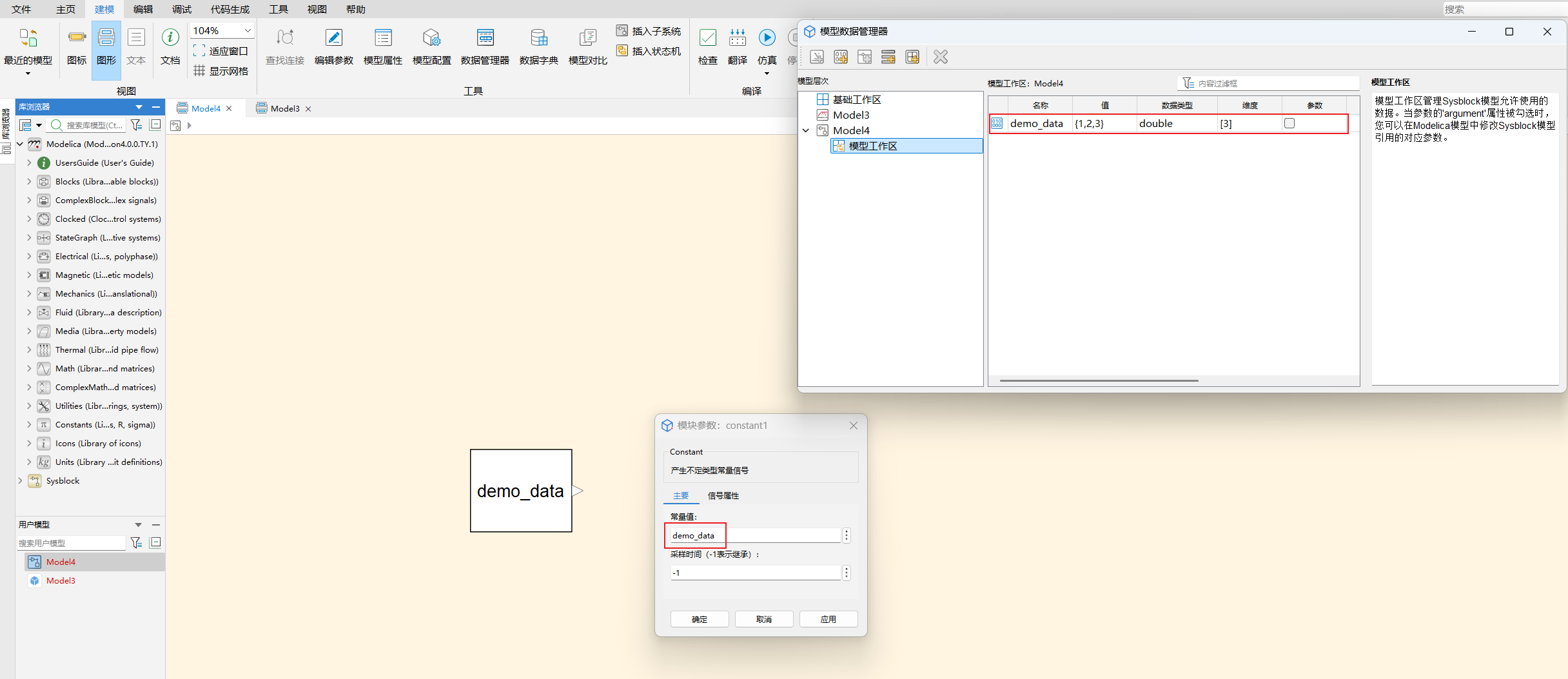Viewport: 1568px width, 679px height.
Task: Click the 模型对比 model compare icon
Action: pos(587,46)
